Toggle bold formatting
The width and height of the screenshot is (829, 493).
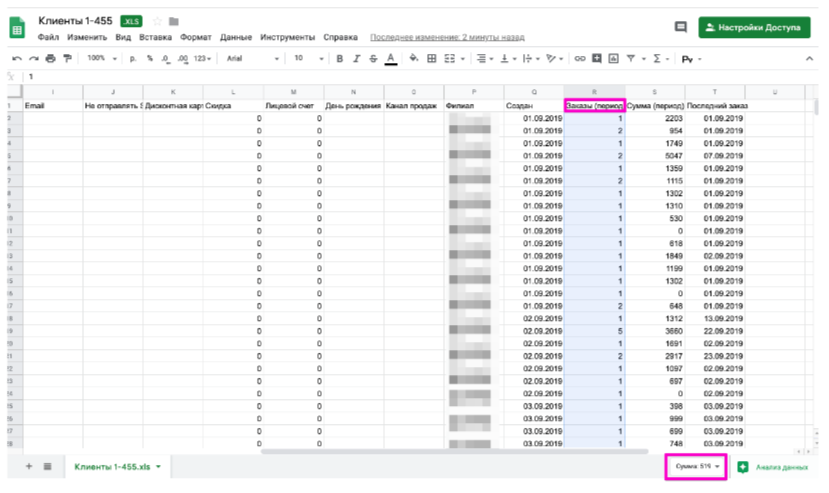click(340, 59)
